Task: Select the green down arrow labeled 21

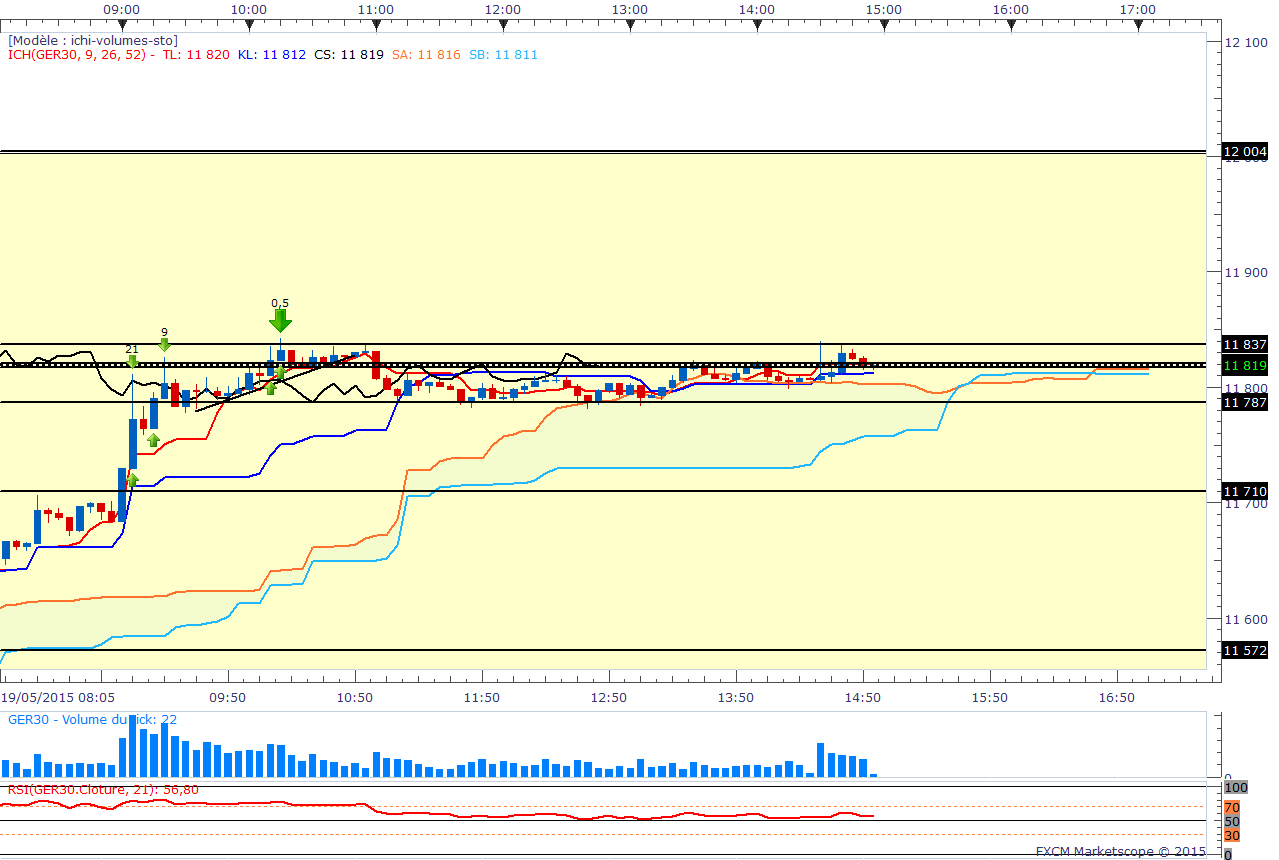Action: click(x=131, y=361)
